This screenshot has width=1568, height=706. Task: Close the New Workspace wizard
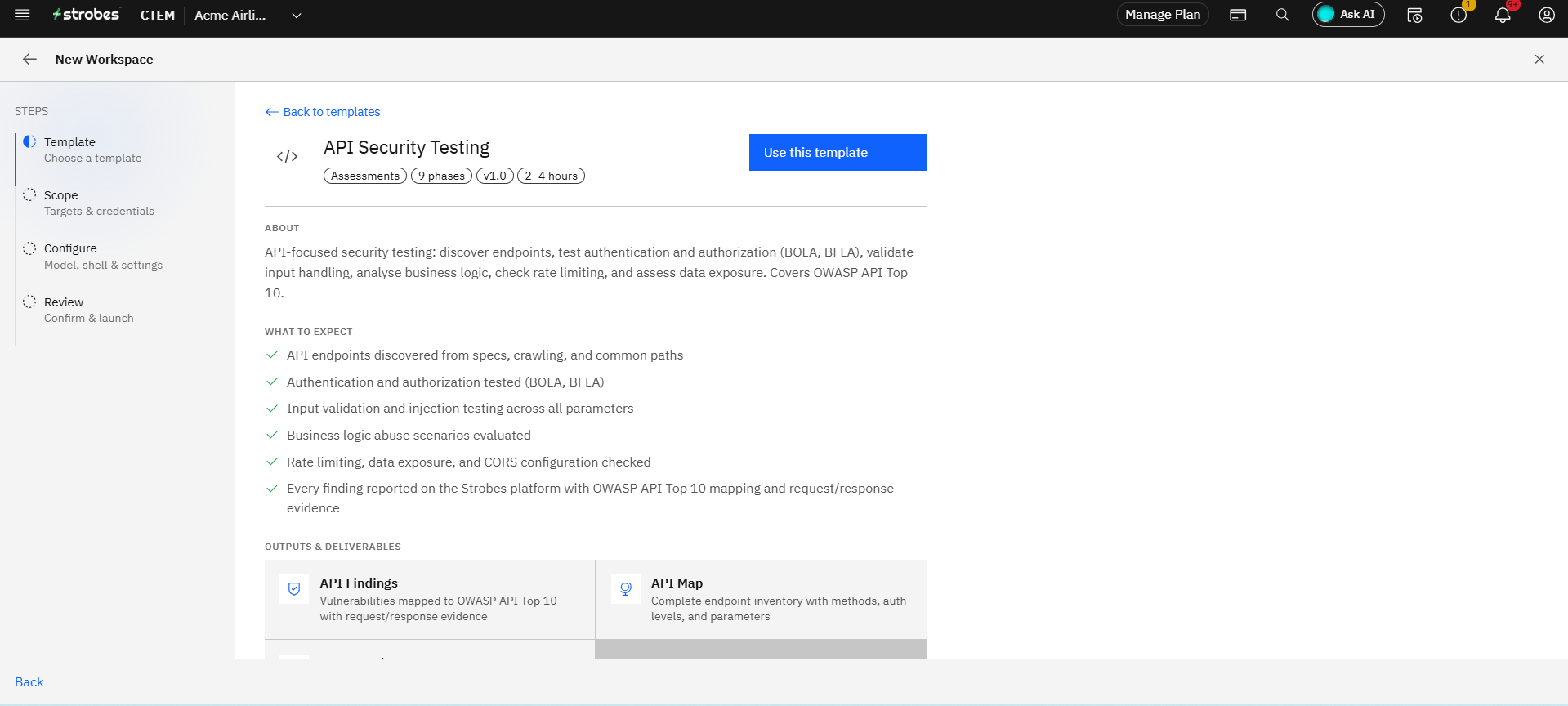click(1539, 59)
